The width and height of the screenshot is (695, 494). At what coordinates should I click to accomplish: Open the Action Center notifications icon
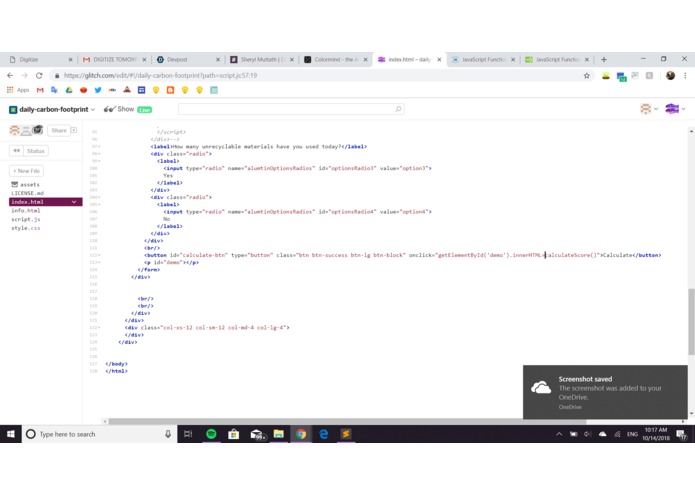[x=682, y=435]
